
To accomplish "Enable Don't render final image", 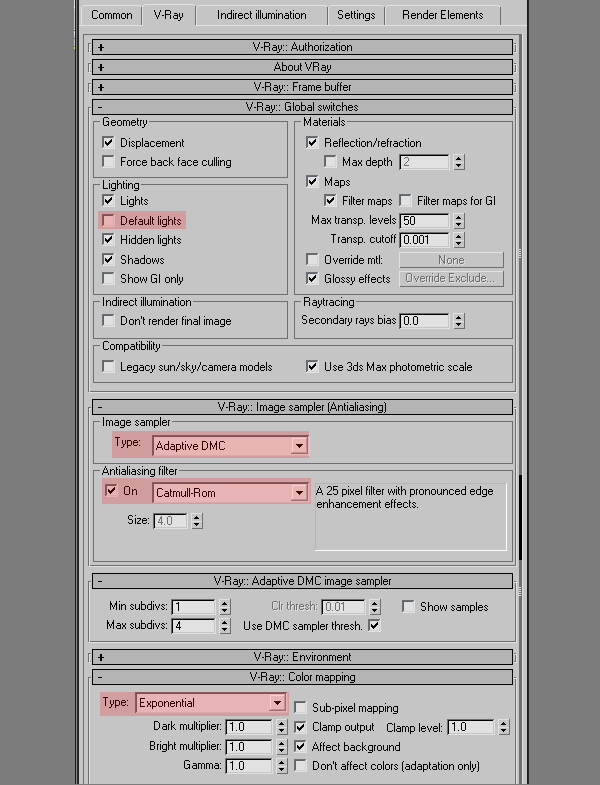I will 108,321.
